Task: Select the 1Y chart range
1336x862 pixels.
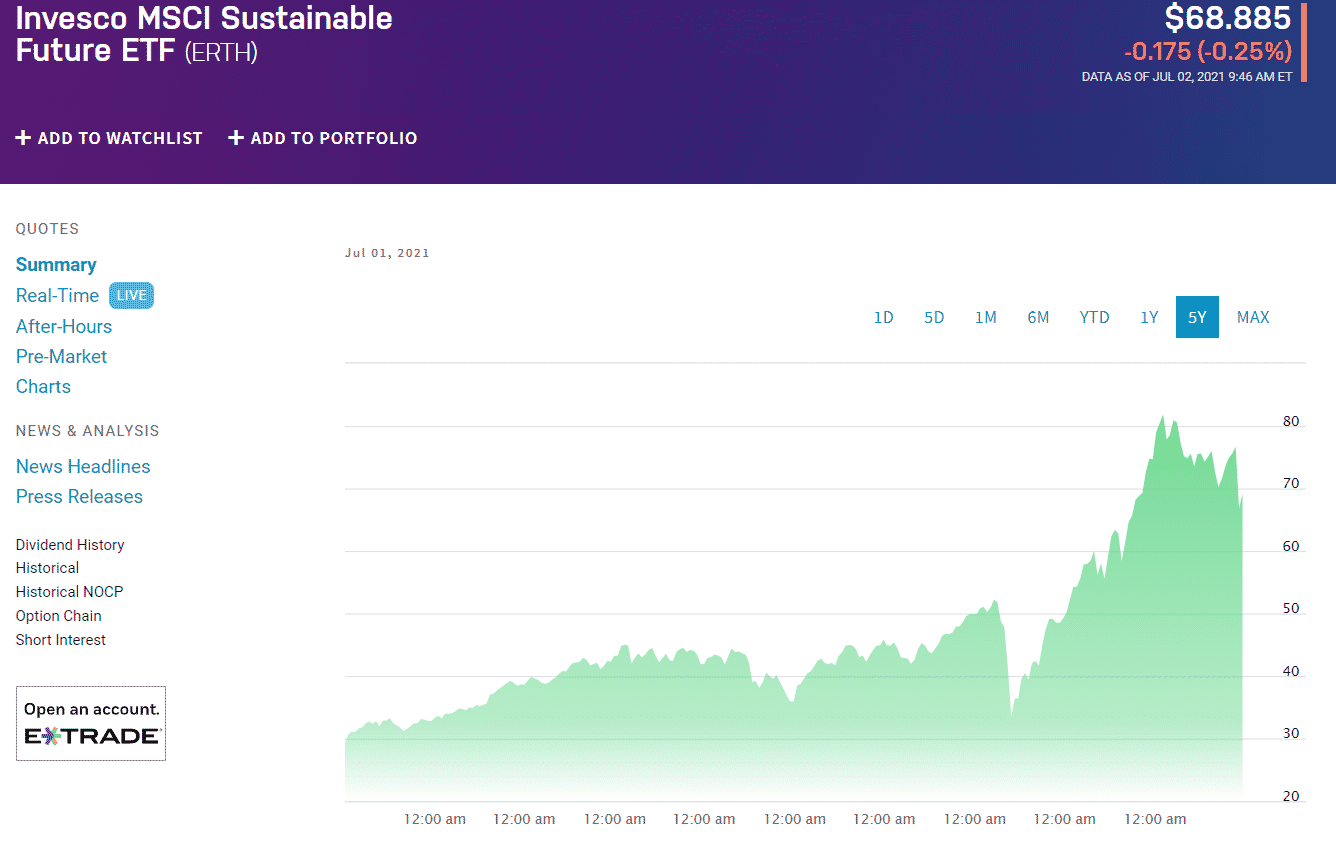Action: click(x=1149, y=317)
